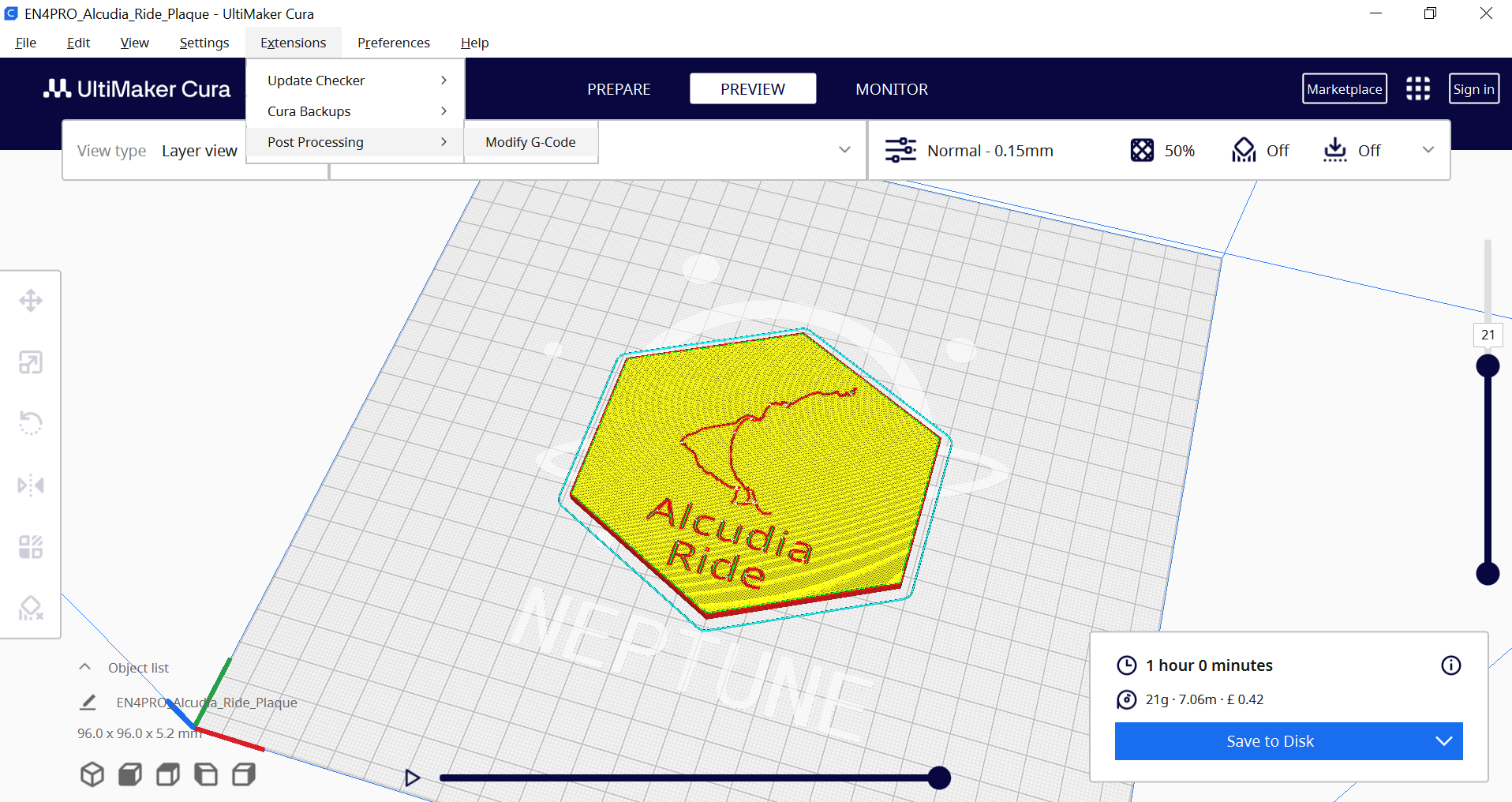Viewport: 1512px width, 802px height.
Task: Switch to right side camera view
Action: pos(244,774)
